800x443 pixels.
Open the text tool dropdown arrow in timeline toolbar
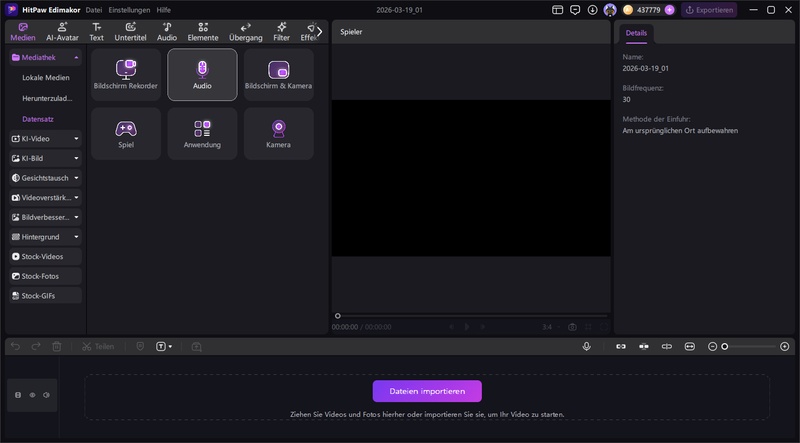click(170, 347)
